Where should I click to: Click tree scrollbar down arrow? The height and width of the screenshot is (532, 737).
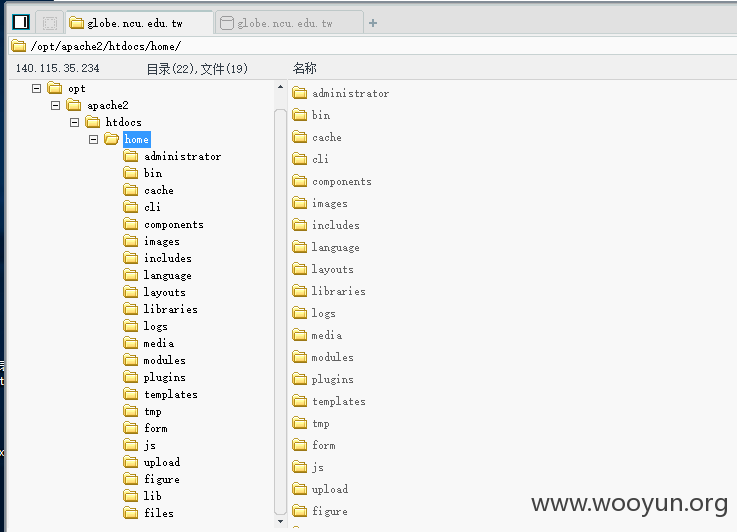point(280,521)
